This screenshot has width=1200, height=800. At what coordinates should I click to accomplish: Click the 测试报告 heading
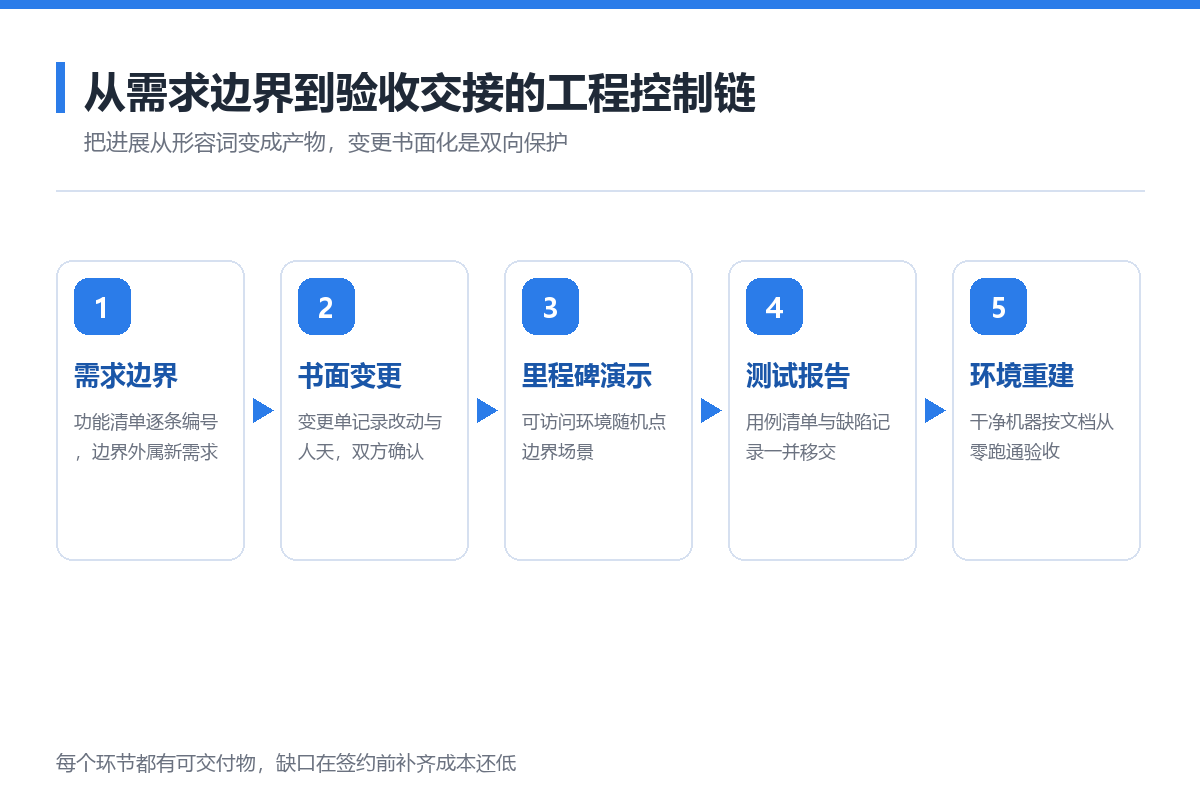click(798, 376)
